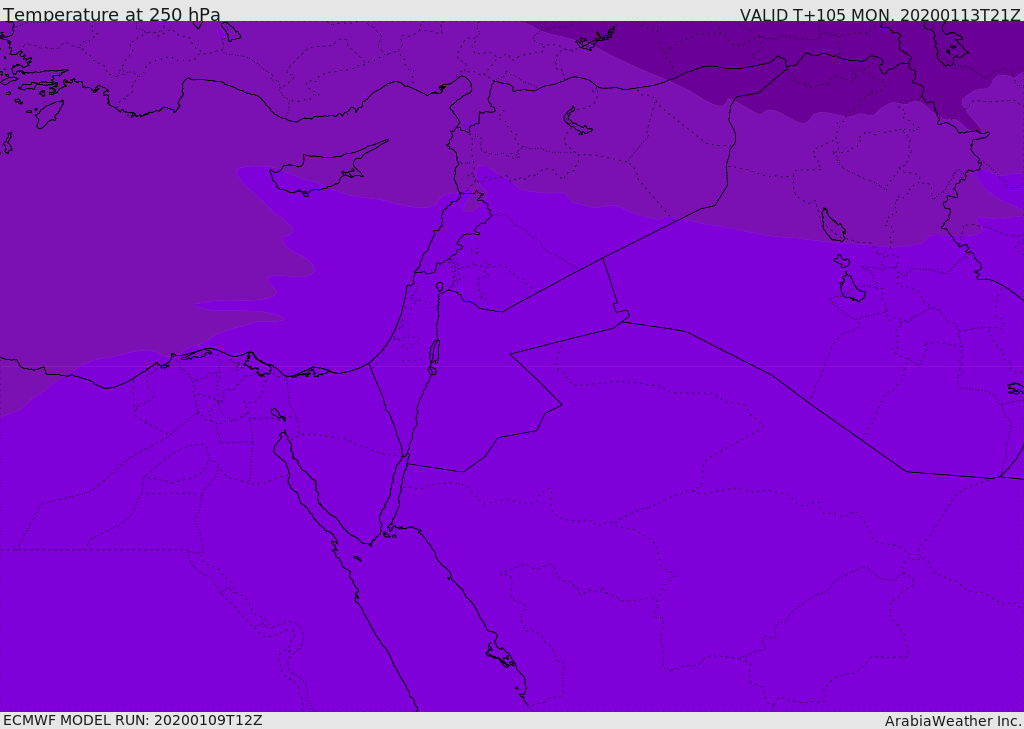Screen dimensions: 1024x729
Task: Click the 'ArabiaWeather Inc' credit text
Action: [952, 721]
